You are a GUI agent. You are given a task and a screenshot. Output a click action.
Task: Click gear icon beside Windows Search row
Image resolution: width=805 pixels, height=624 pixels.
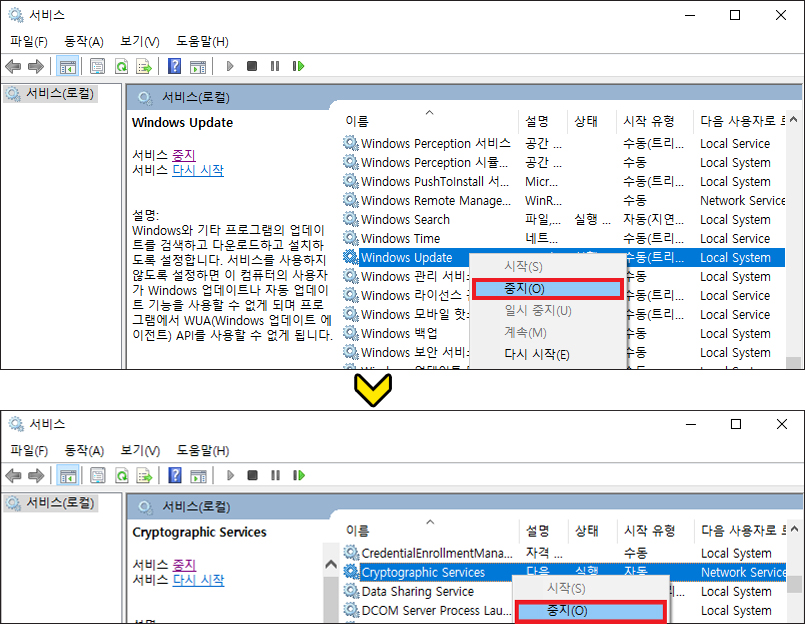pos(351,219)
